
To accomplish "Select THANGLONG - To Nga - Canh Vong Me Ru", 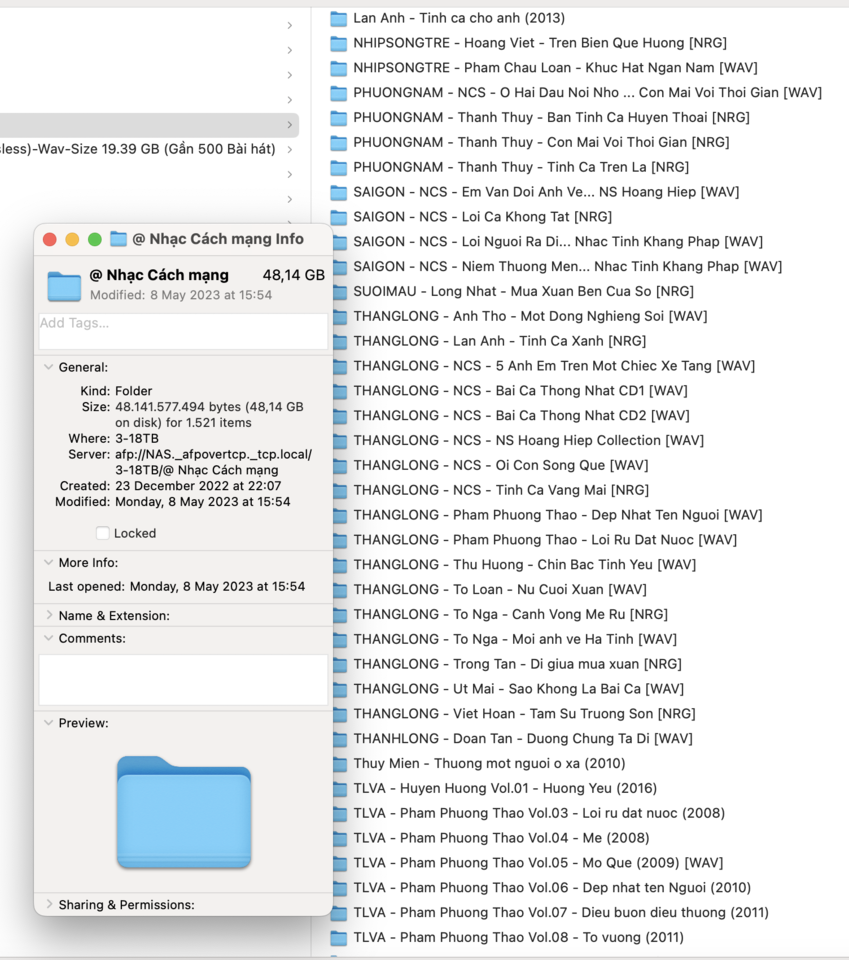I will coord(511,615).
